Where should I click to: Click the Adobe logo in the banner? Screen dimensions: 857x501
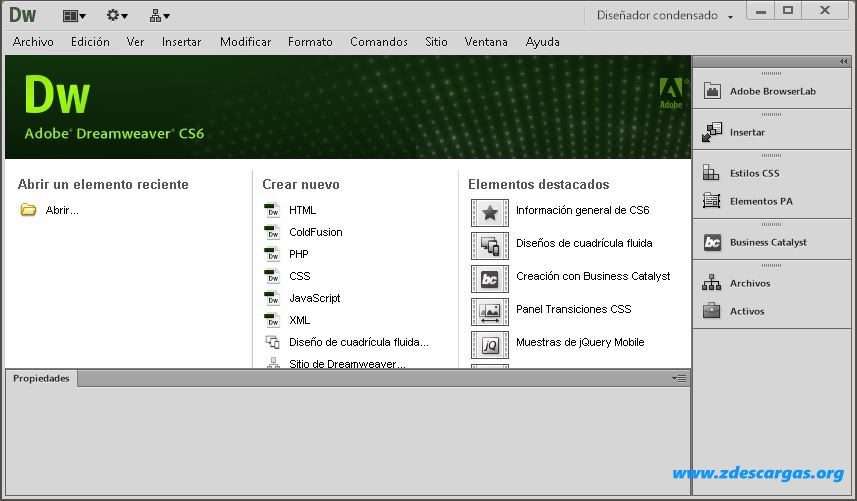coord(671,93)
